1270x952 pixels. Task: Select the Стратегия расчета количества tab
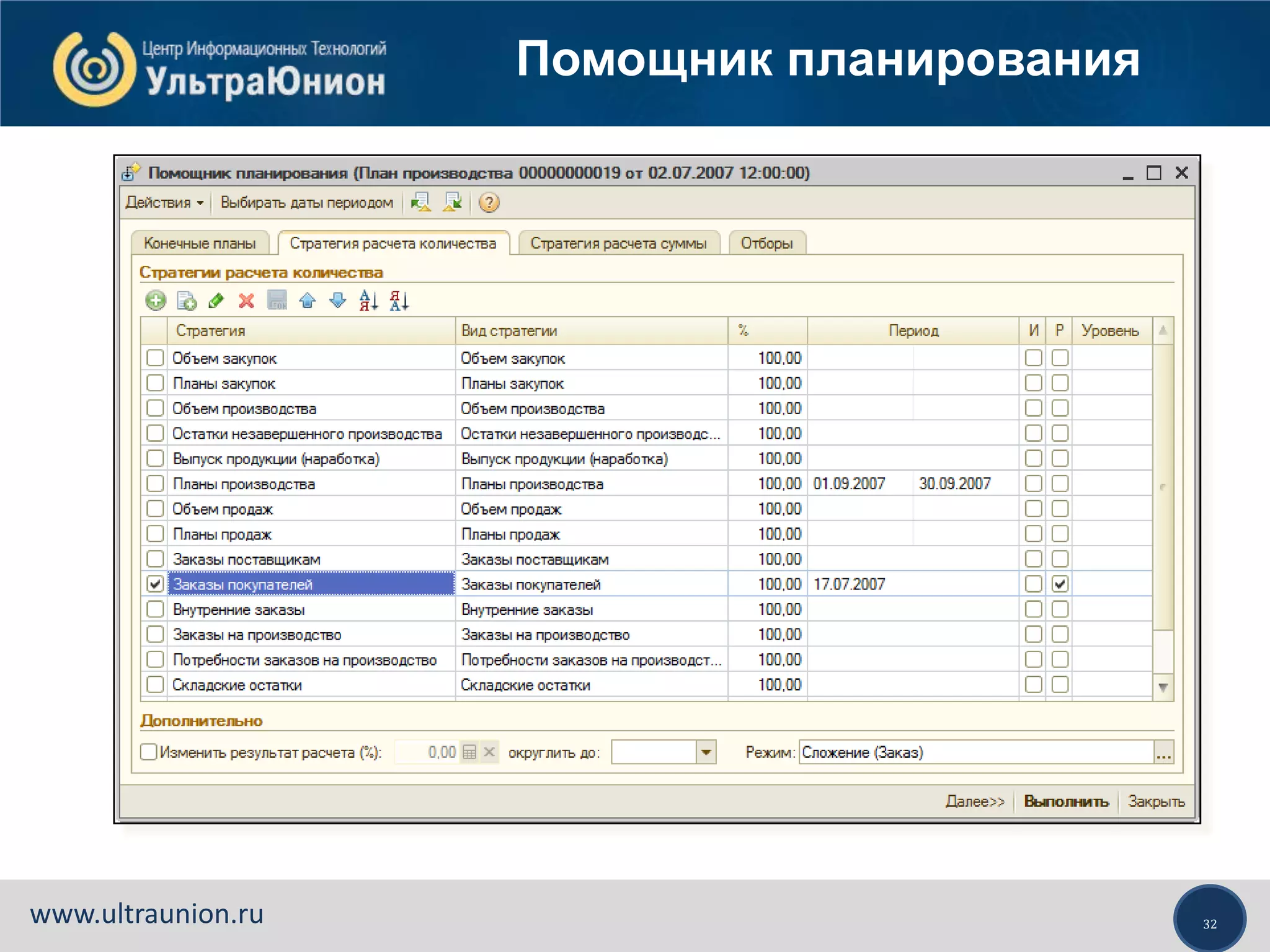[393, 243]
